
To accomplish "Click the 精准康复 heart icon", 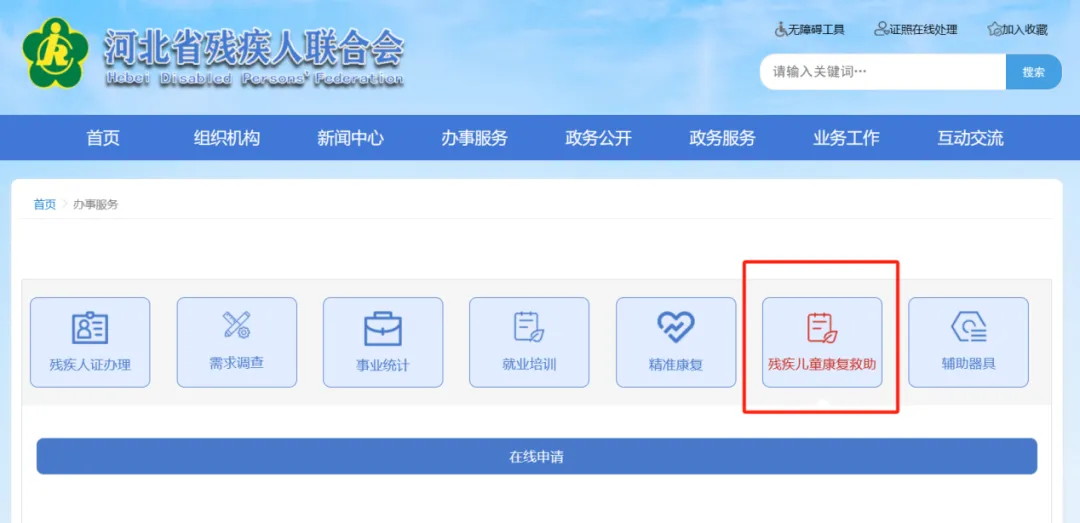I will pyautogui.click(x=676, y=327).
